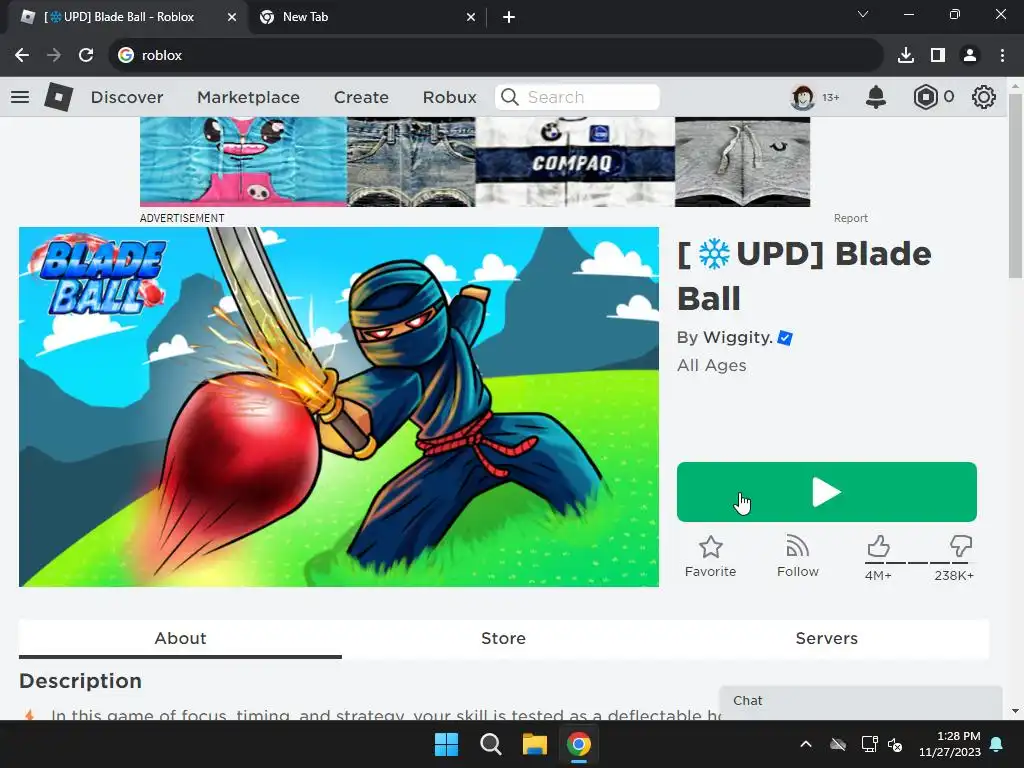The height and width of the screenshot is (768, 1024).
Task: Give Blade Ball a thumbs up
Action: [x=878, y=546]
